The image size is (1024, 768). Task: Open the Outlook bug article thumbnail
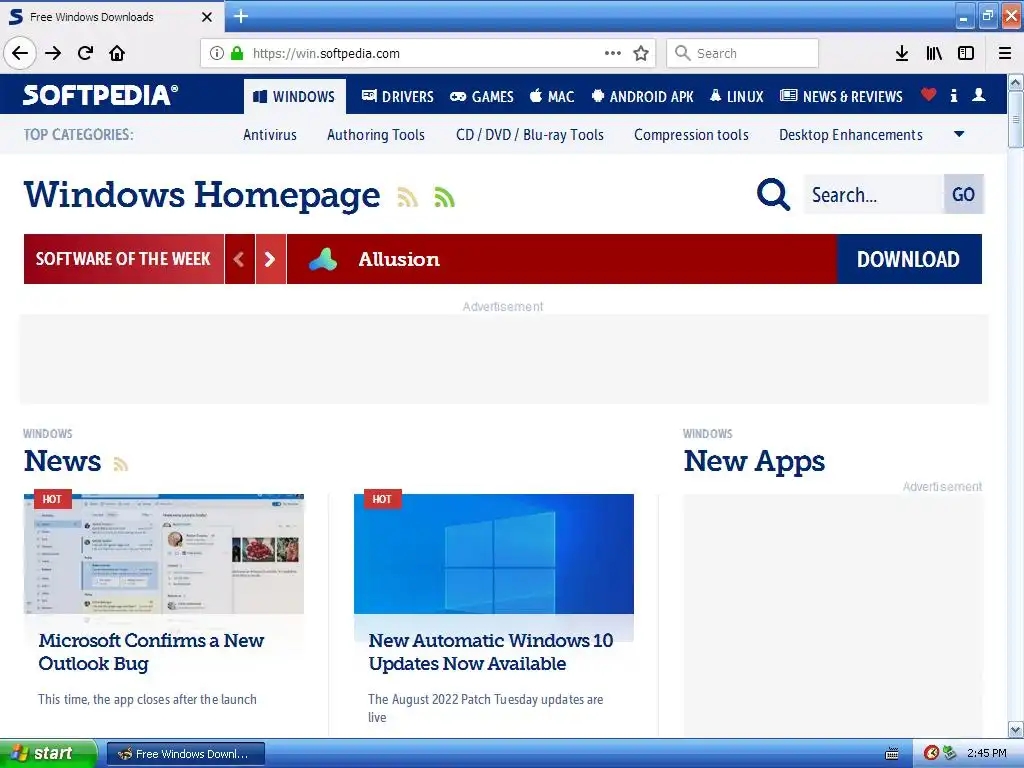[164, 554]
